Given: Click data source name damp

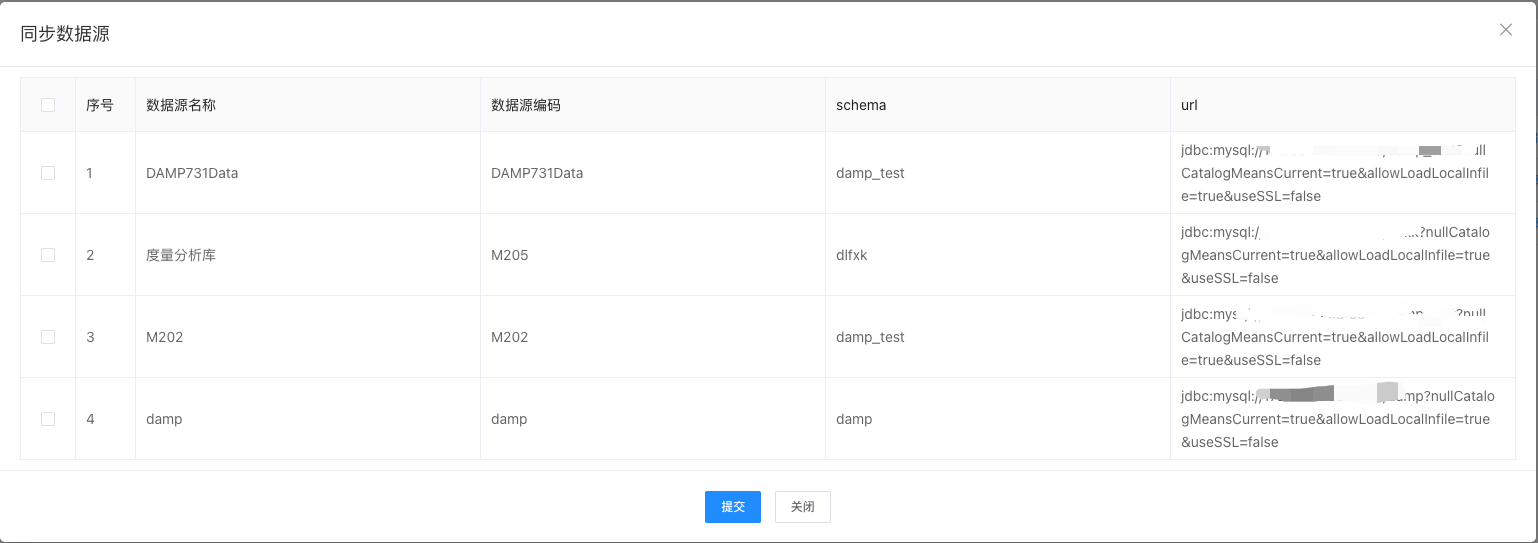Looking at the screenshot, I should pyautogui.click(x=164, y=419).
